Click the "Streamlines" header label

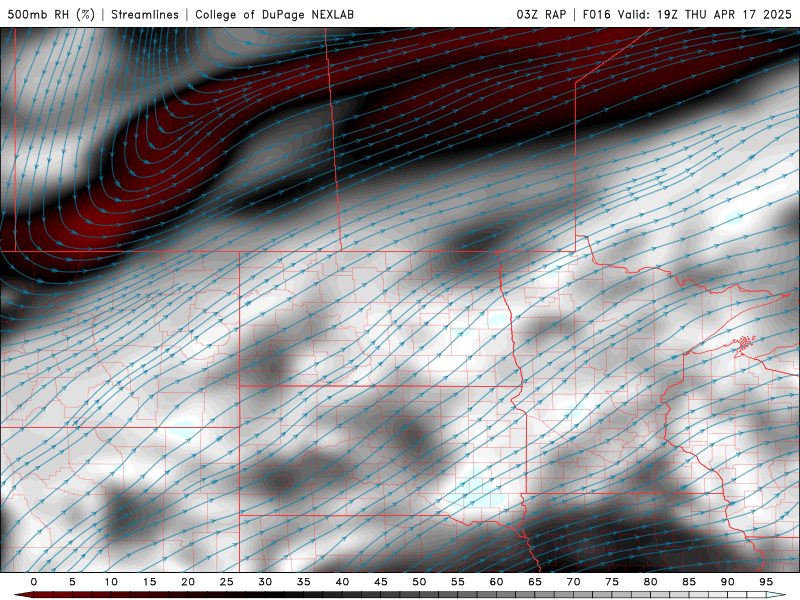(145, 14)
